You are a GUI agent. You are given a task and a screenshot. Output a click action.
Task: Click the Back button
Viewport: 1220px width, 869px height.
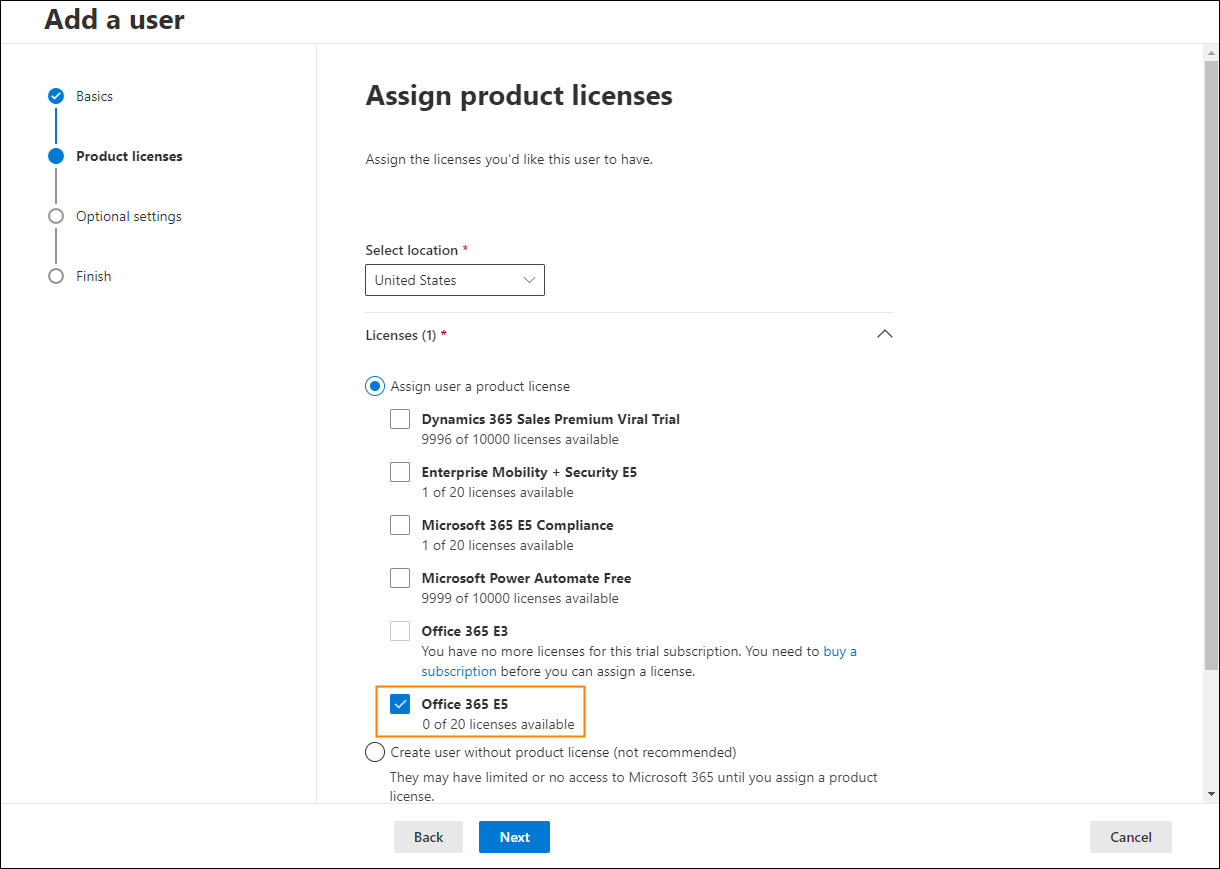click(428, 837)
